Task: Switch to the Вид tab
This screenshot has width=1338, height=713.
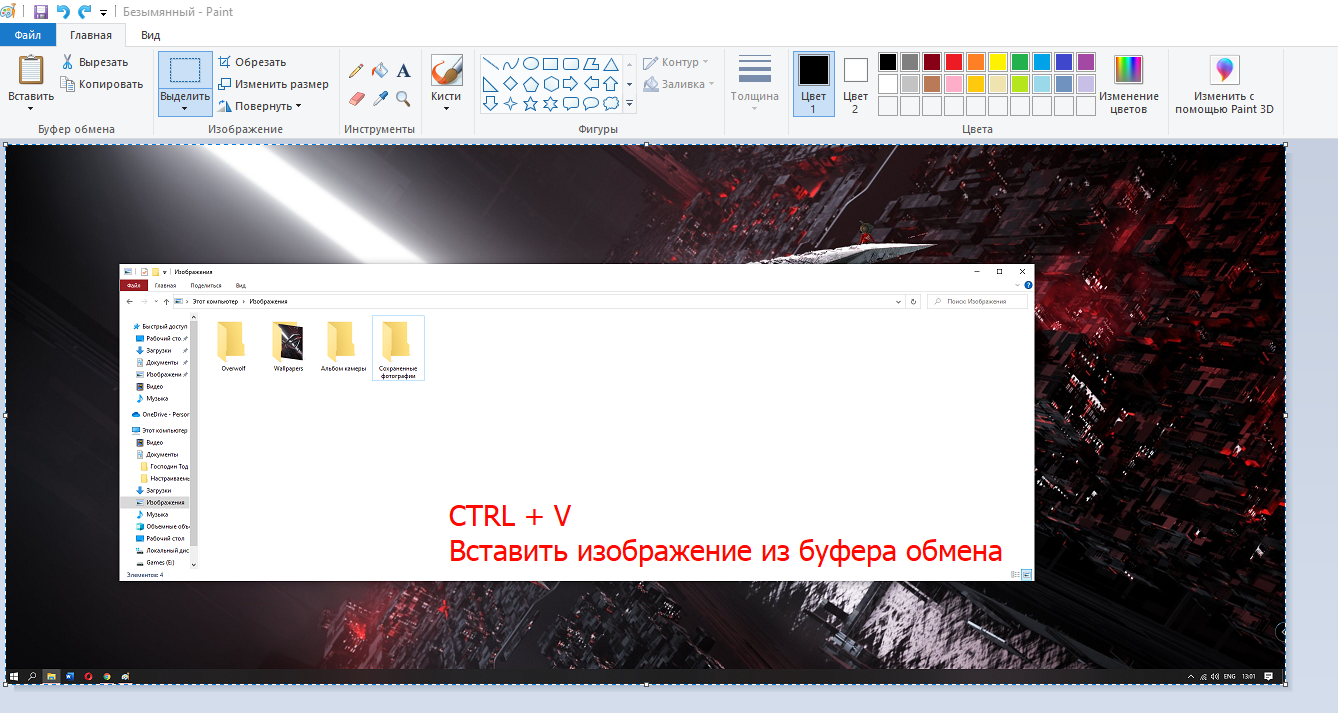Action: pyautogui.click(x=150, y=35)
